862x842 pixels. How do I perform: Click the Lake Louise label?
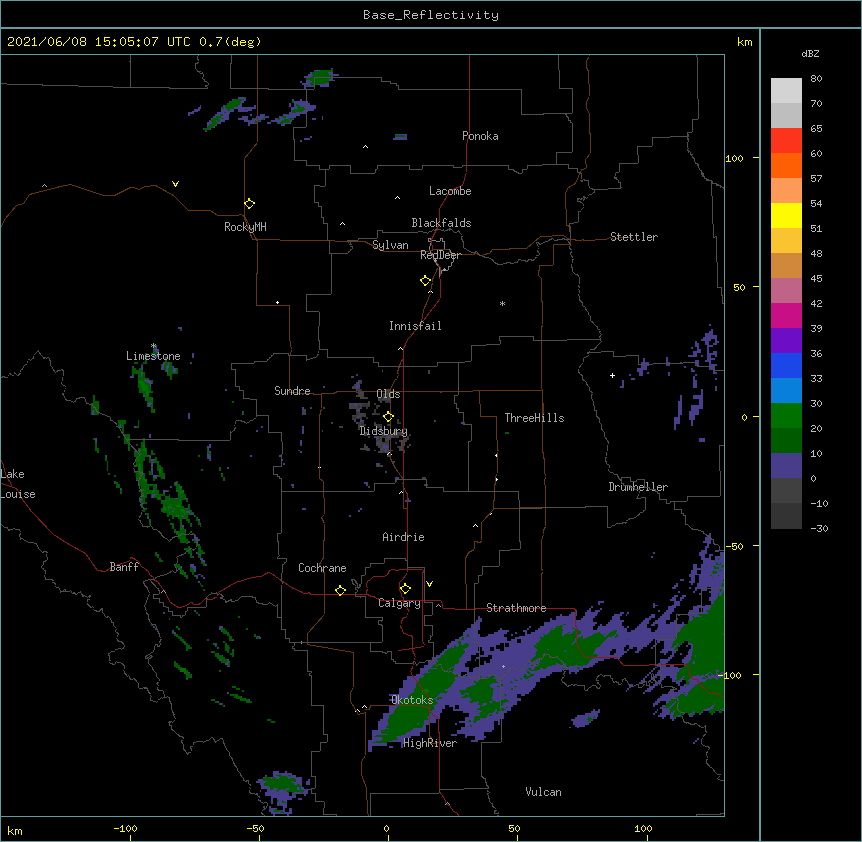pos(18,484)
